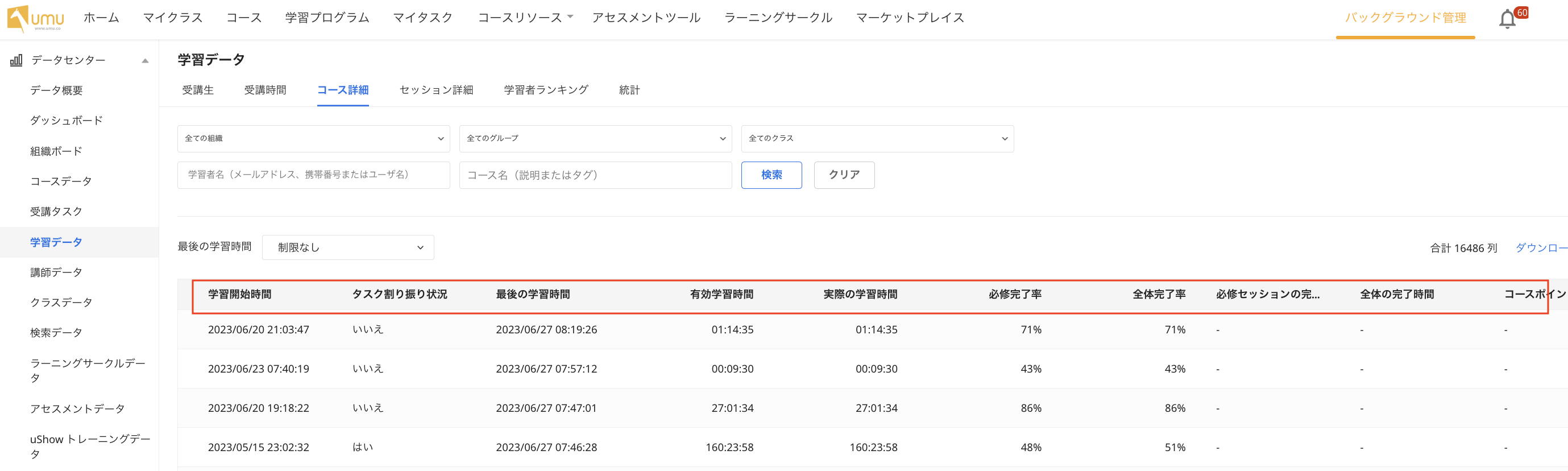Click the クリア button
The image size is (1568, 471).
(844, 175)
